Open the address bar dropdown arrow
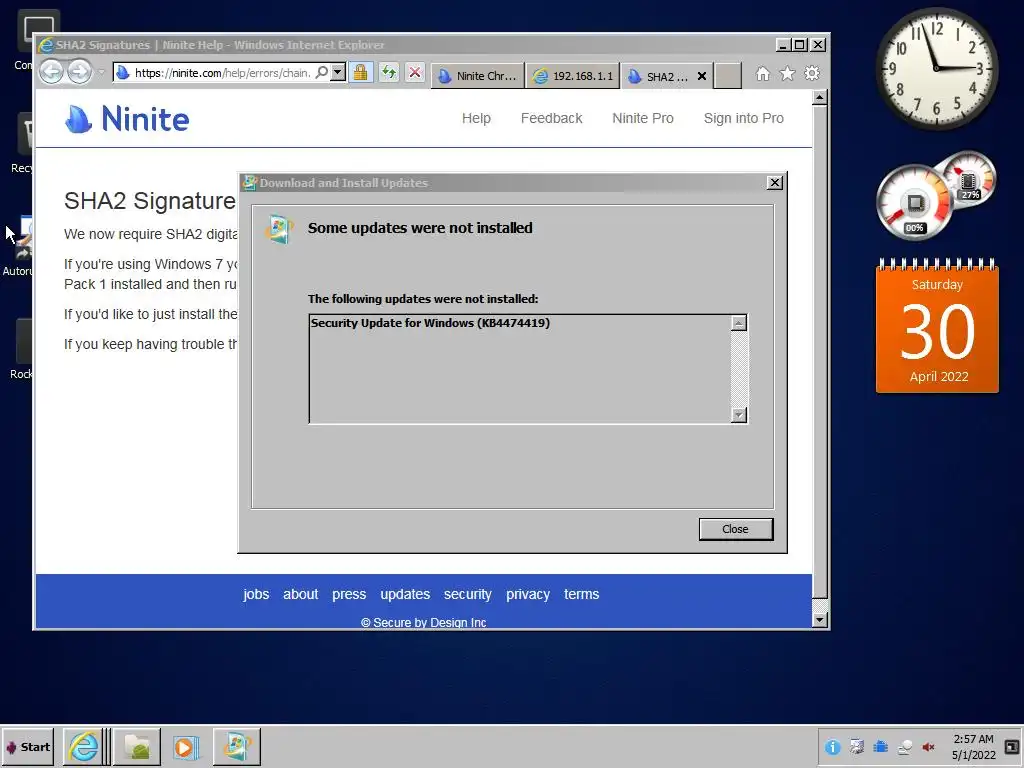This screenshot has width=1024, height=768. coord(338,72)
